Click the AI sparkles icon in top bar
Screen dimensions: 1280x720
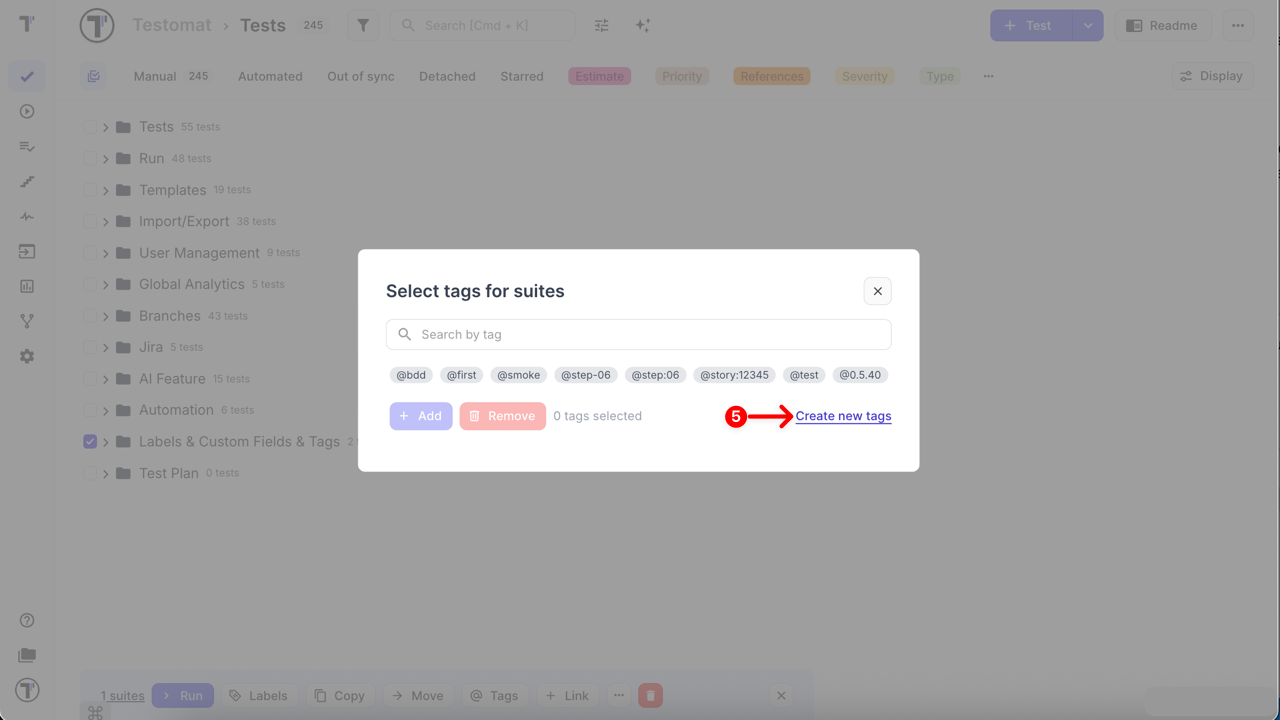pyautogui.click(x=643, y=24)
